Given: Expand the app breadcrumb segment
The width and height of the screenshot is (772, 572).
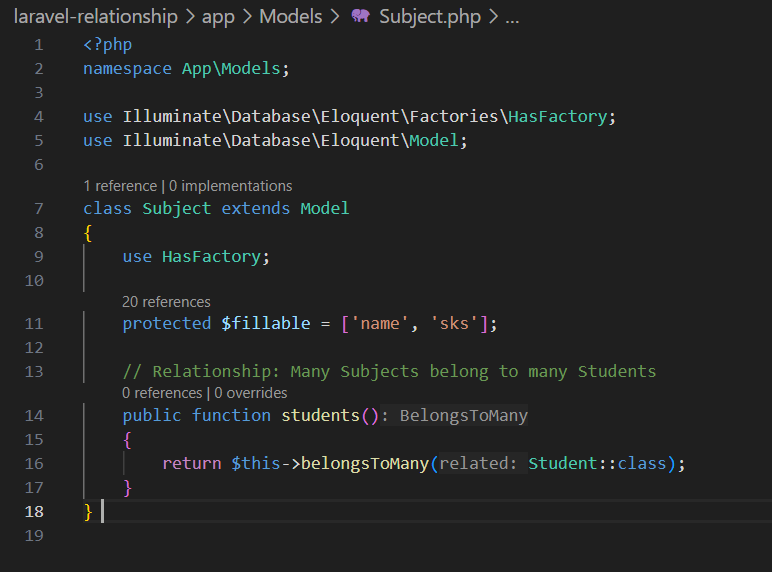Looking at the screenshot, I should 217,17.
